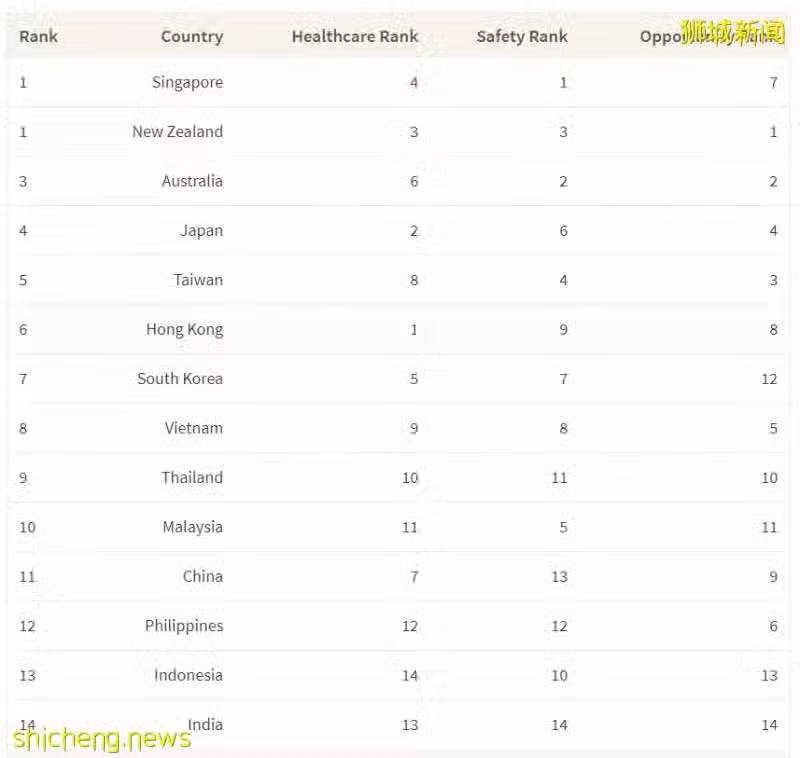800x758 pixels.
Task: Click the South Korea country cell
Action: coord(180,378)
